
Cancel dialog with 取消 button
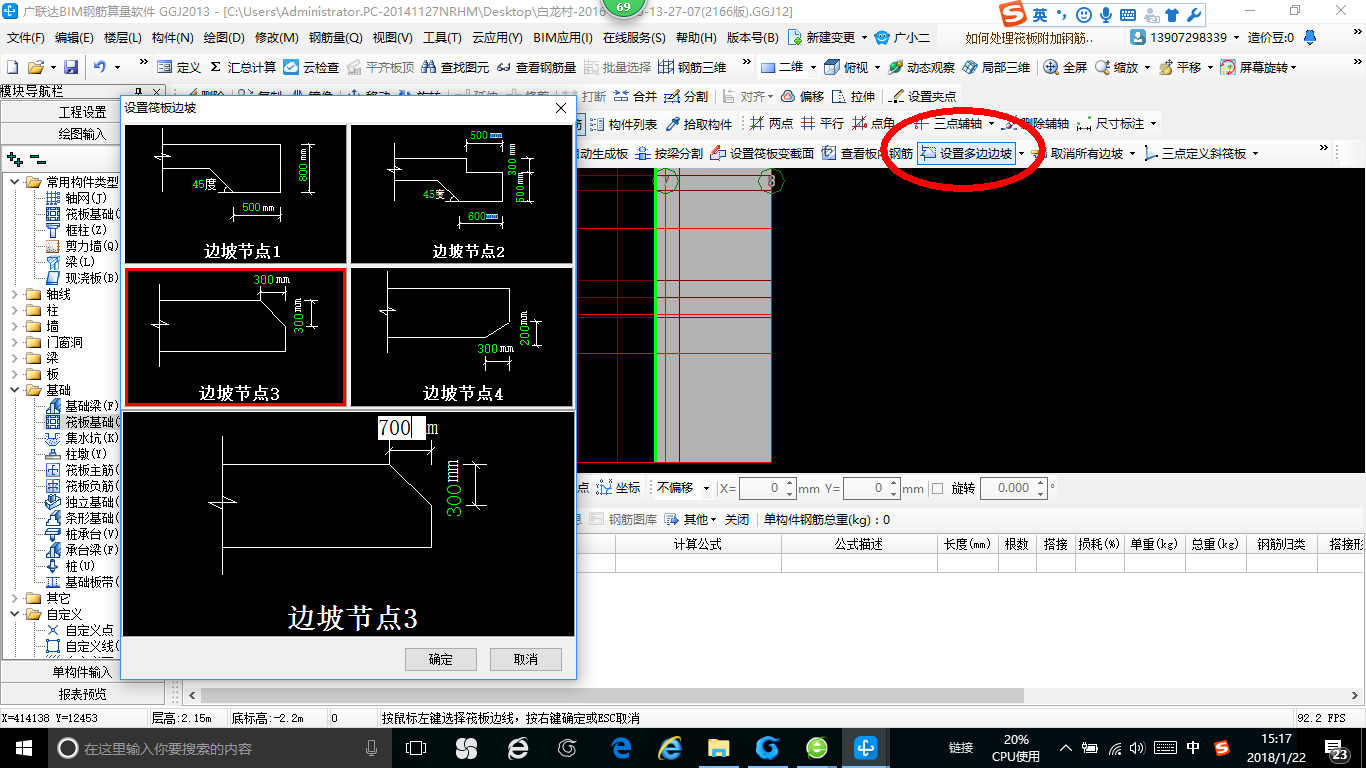(x=525, y=659)
